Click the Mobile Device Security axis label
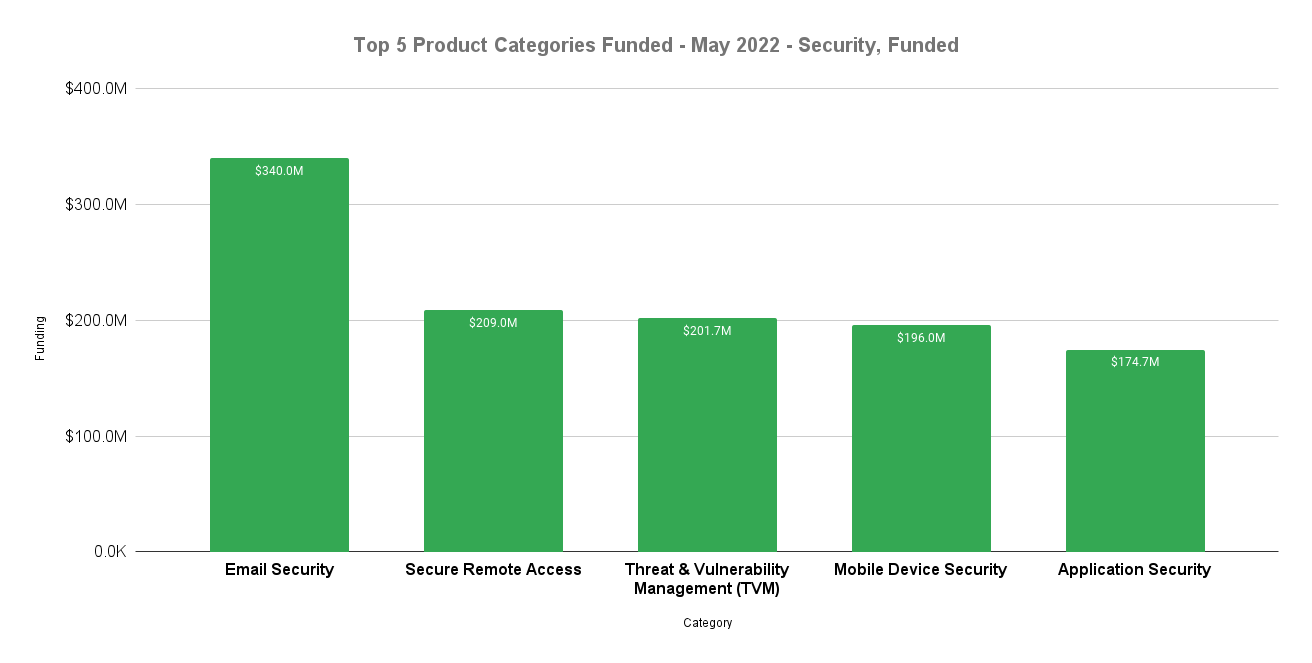The width and height of the screenshot is (1312, 663). tap(920, 570)
